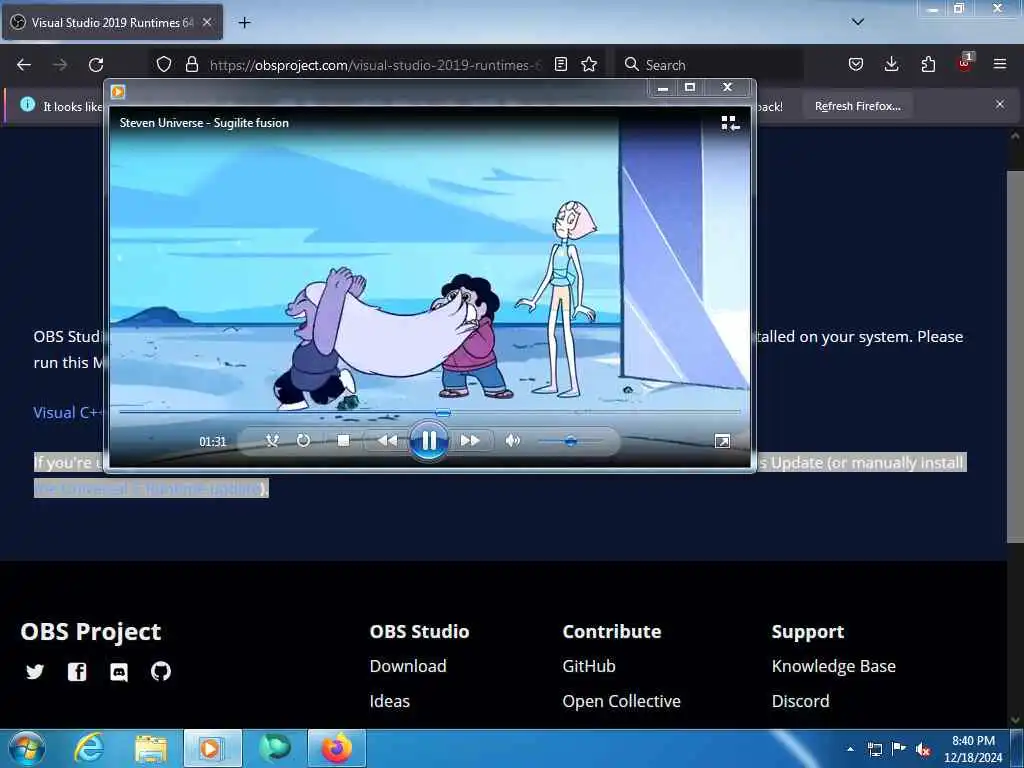The height and width of the screenshot is (768, 1024).
Task: Open a new Firefox tab
Action: pyautogui.click(x=244, y=23)
